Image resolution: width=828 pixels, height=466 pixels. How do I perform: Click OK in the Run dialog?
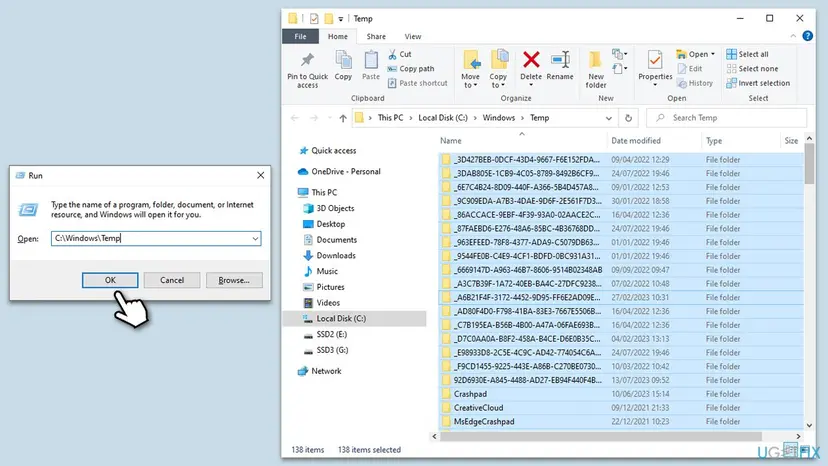click(110, 280)
